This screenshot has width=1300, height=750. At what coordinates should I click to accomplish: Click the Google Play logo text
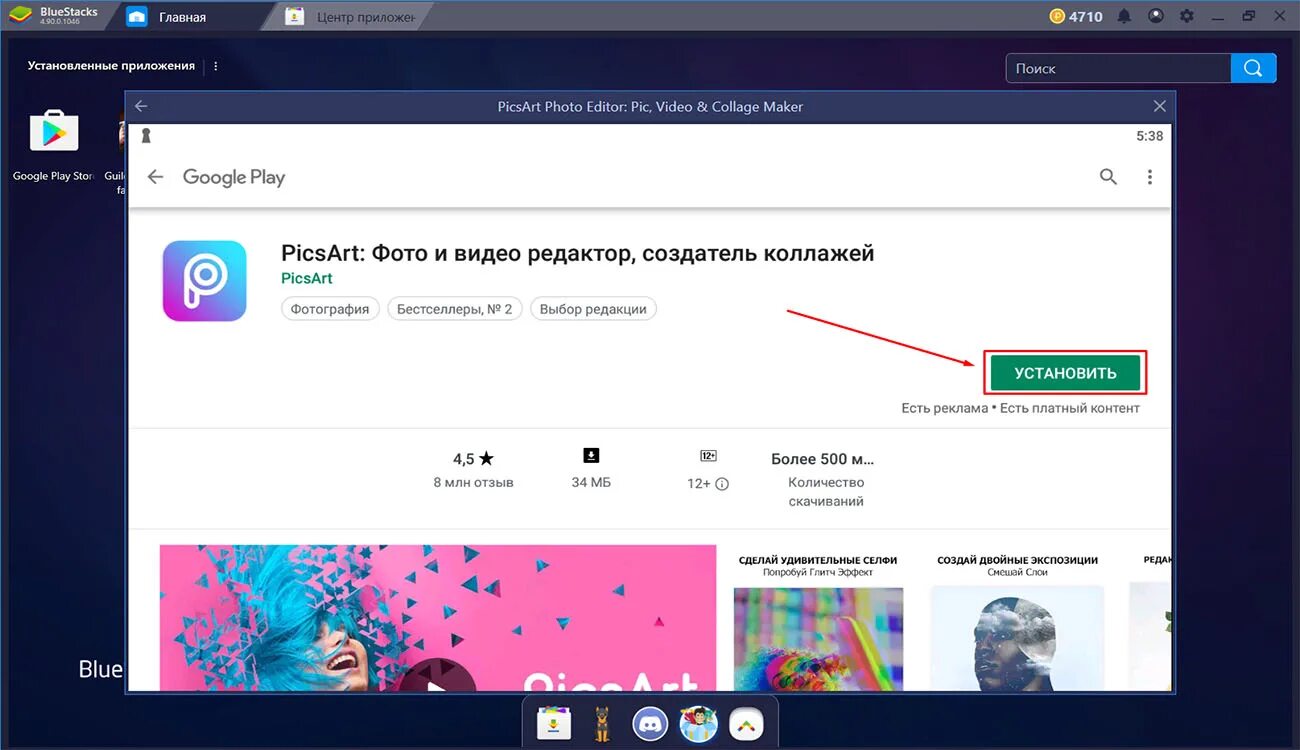(234, 177)
